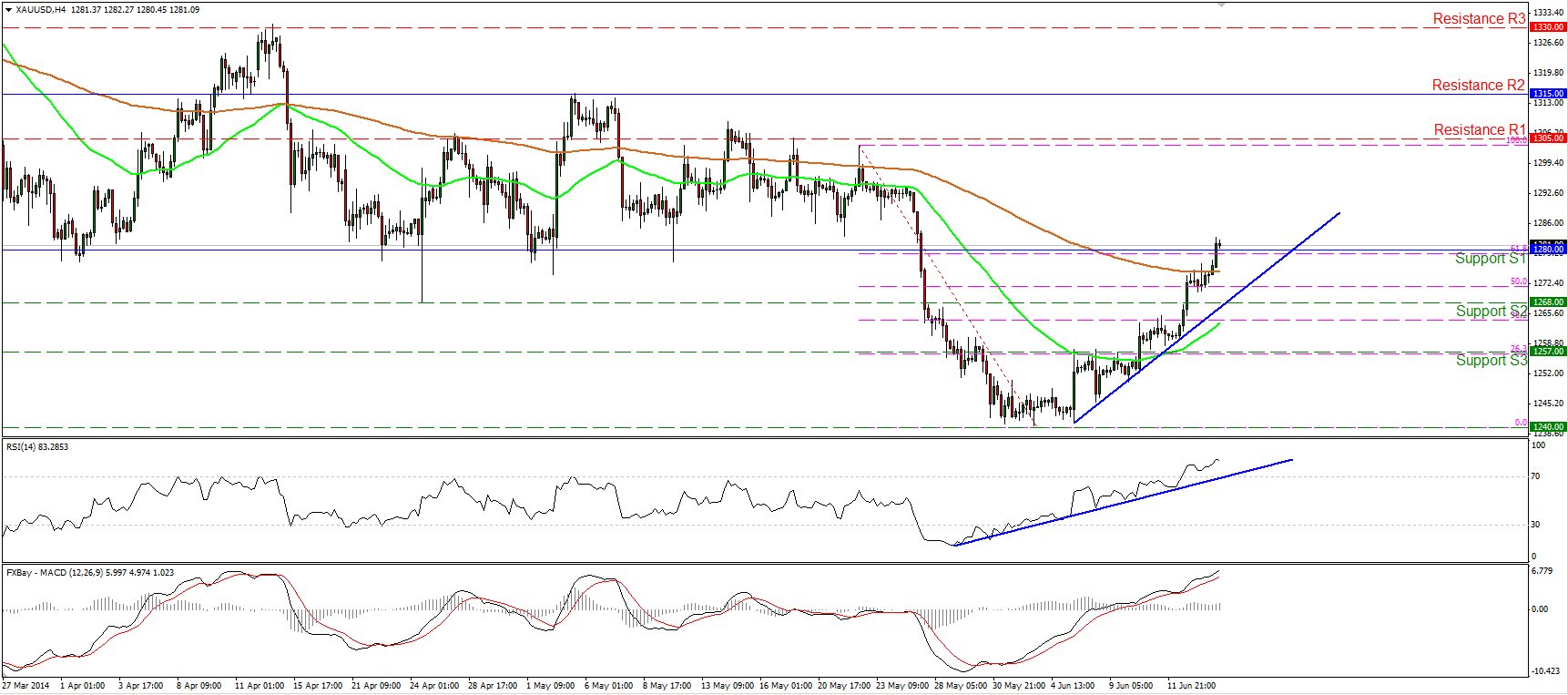Click the MACD -10.423 scale value
The height and width of the screenshot is (695, 1568).
click(1545, 671)
